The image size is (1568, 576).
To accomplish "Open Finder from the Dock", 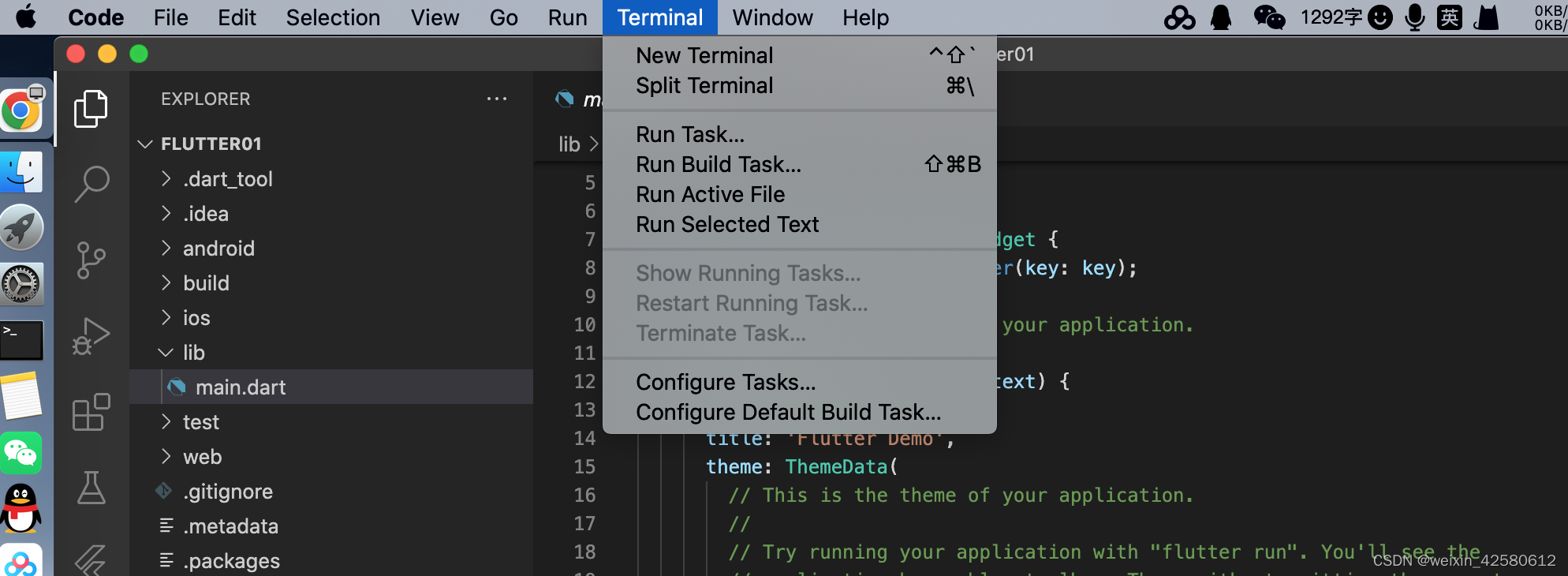I will [21, 172].
